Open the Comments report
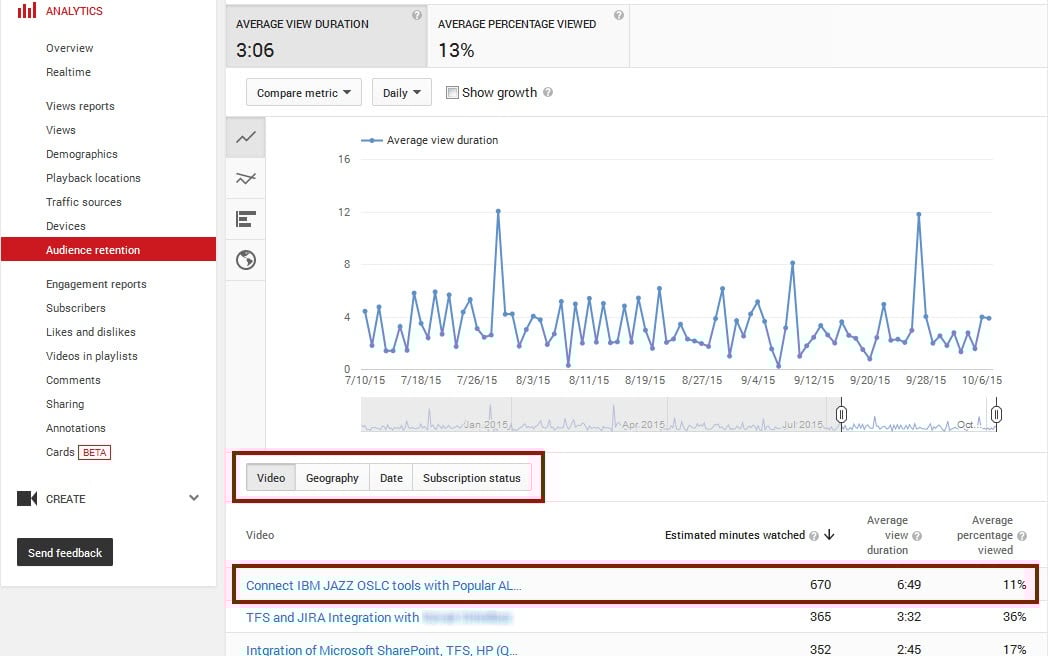 73,380
